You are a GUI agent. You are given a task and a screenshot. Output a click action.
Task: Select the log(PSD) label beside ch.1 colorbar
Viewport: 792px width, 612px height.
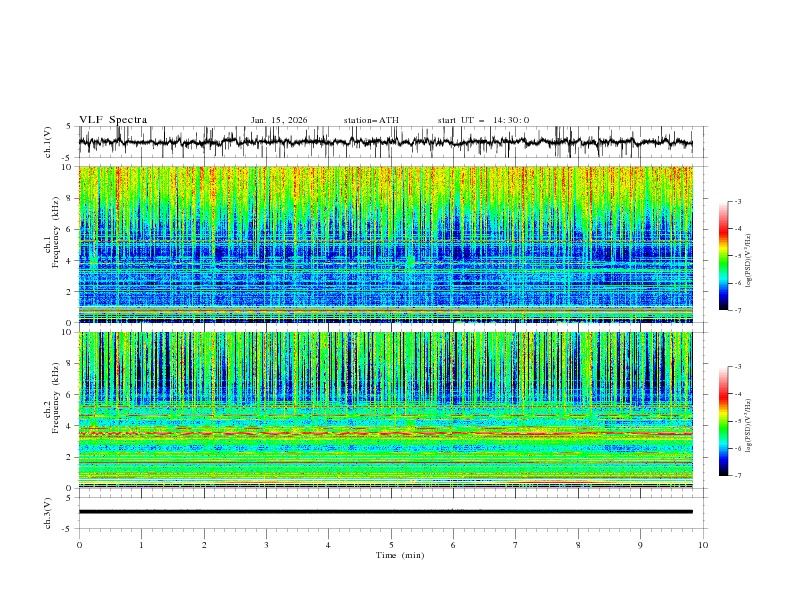pos(749,261)
